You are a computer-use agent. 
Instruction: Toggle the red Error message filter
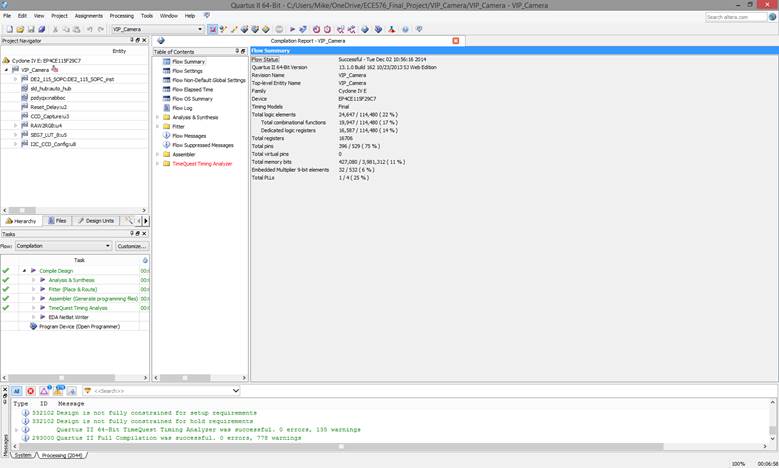tap(30, 391)
